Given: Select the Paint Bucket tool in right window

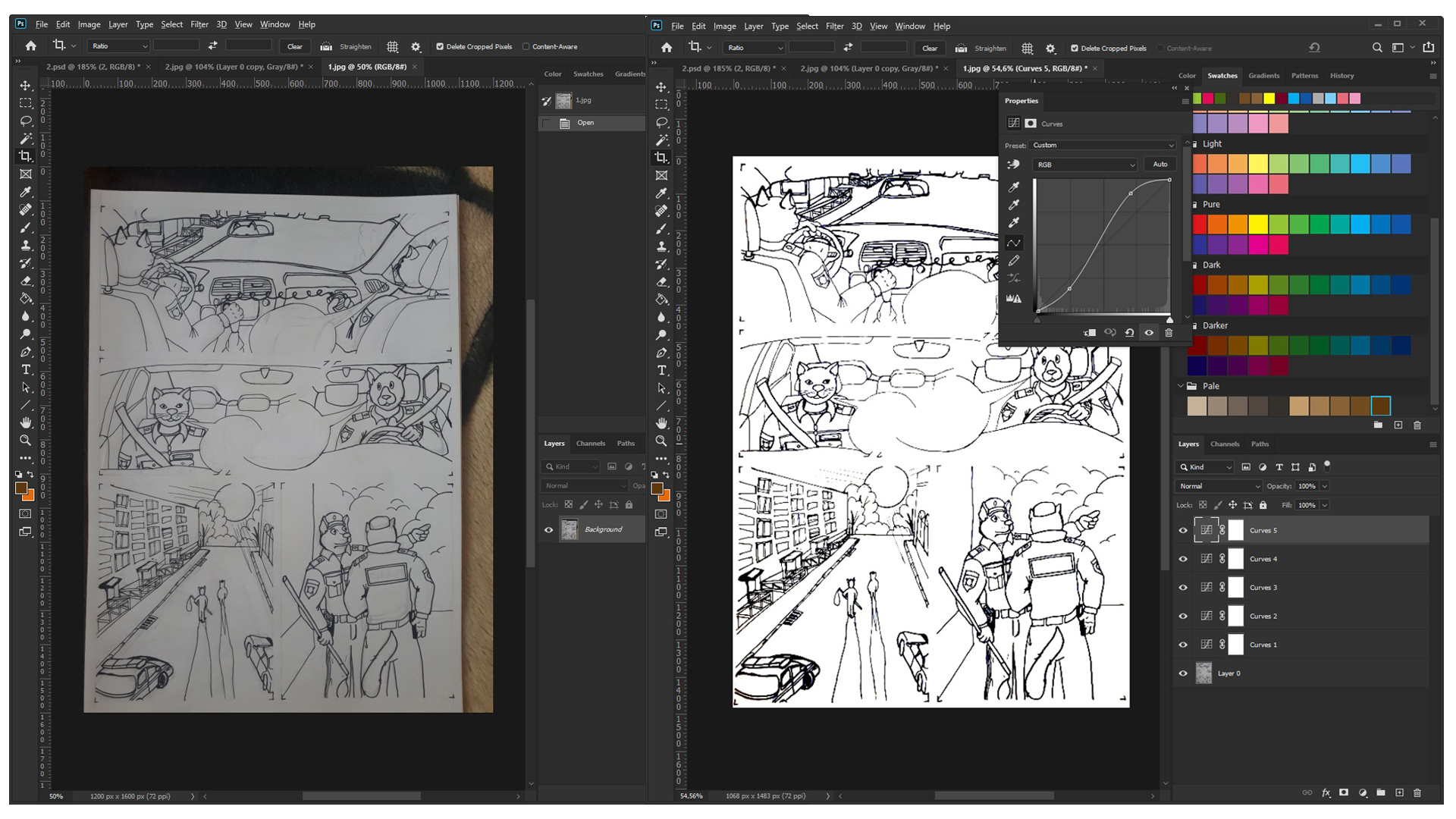Looking at the screenshot, I should point(661,300).
